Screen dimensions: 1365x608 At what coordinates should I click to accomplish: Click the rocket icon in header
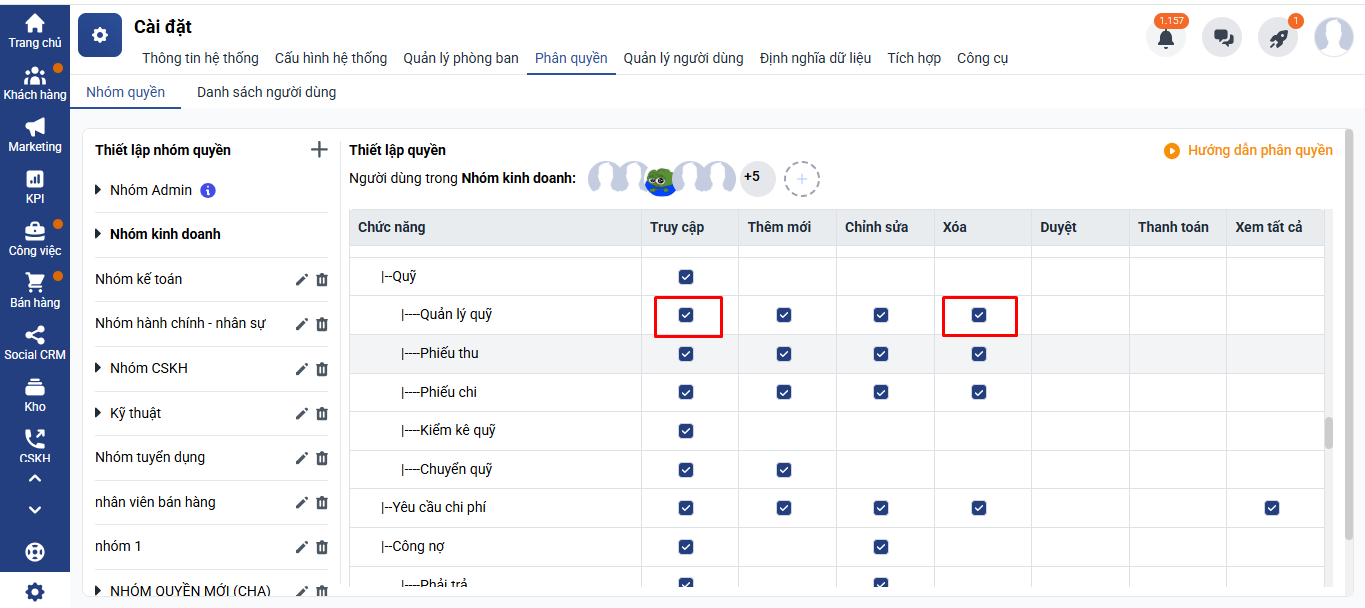1278,38
